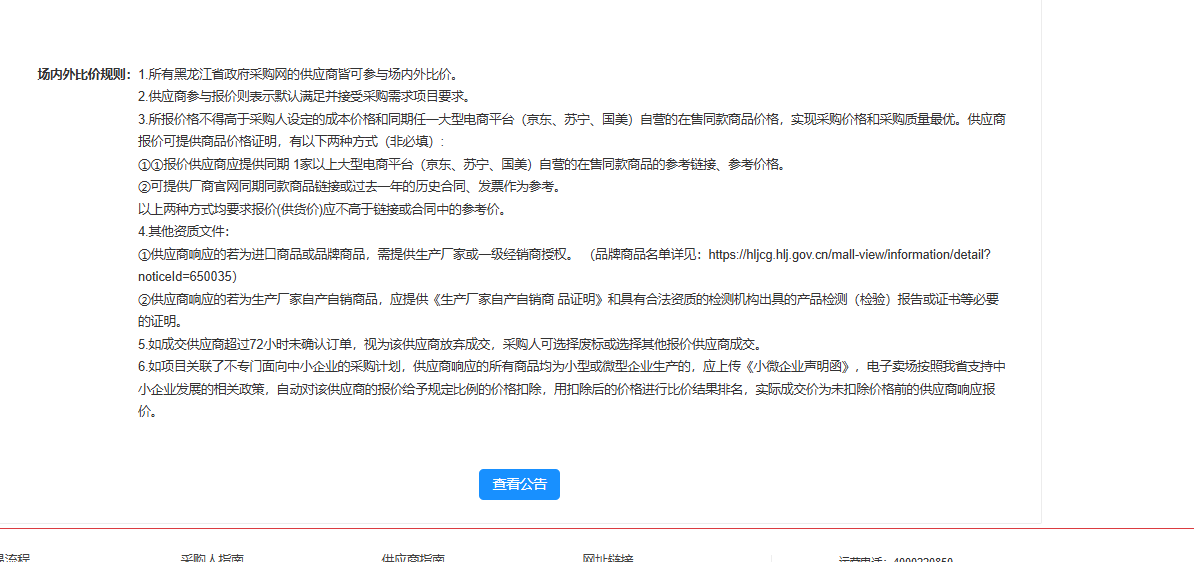Click rule 1 about 黑龙江省政府采购网 suppliers
Viewport: 1194px width, 562px height.
pos(298,74)
